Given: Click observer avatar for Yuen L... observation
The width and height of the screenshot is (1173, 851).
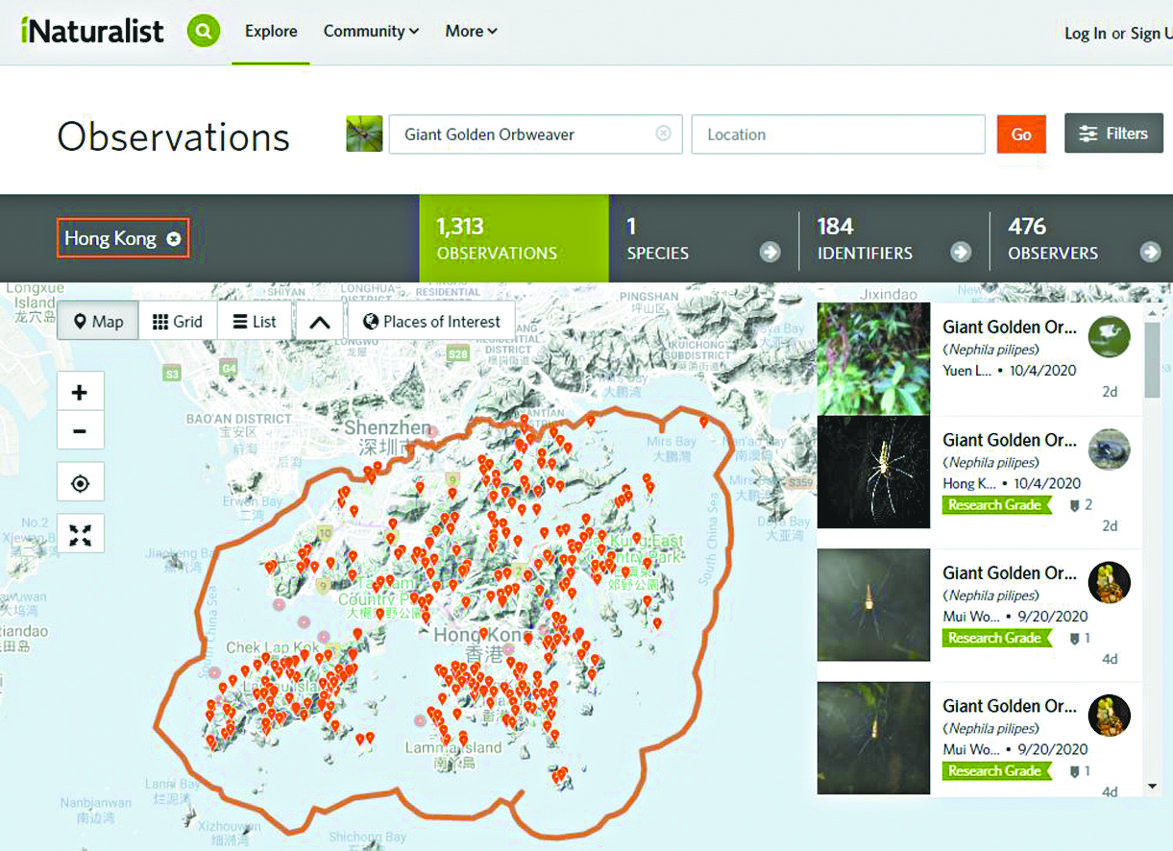Looking at the screenshot, I should coord(1109,337).
